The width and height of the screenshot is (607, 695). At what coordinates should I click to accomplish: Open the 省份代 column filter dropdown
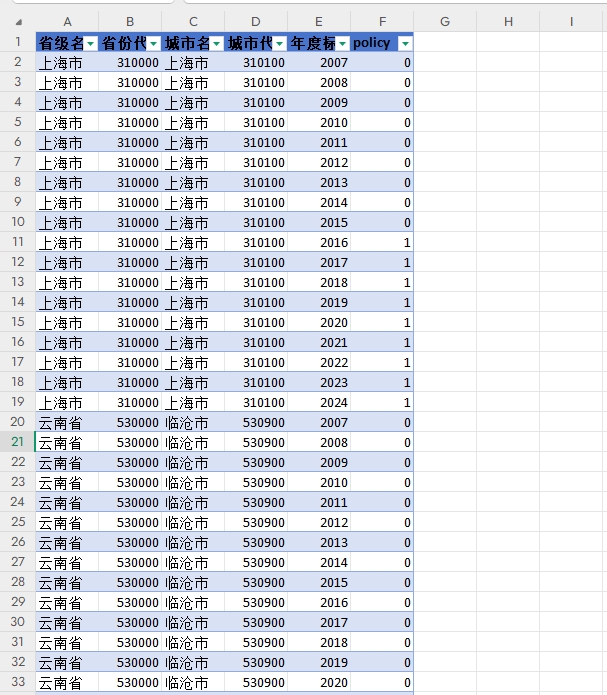[x=153, y=43]
